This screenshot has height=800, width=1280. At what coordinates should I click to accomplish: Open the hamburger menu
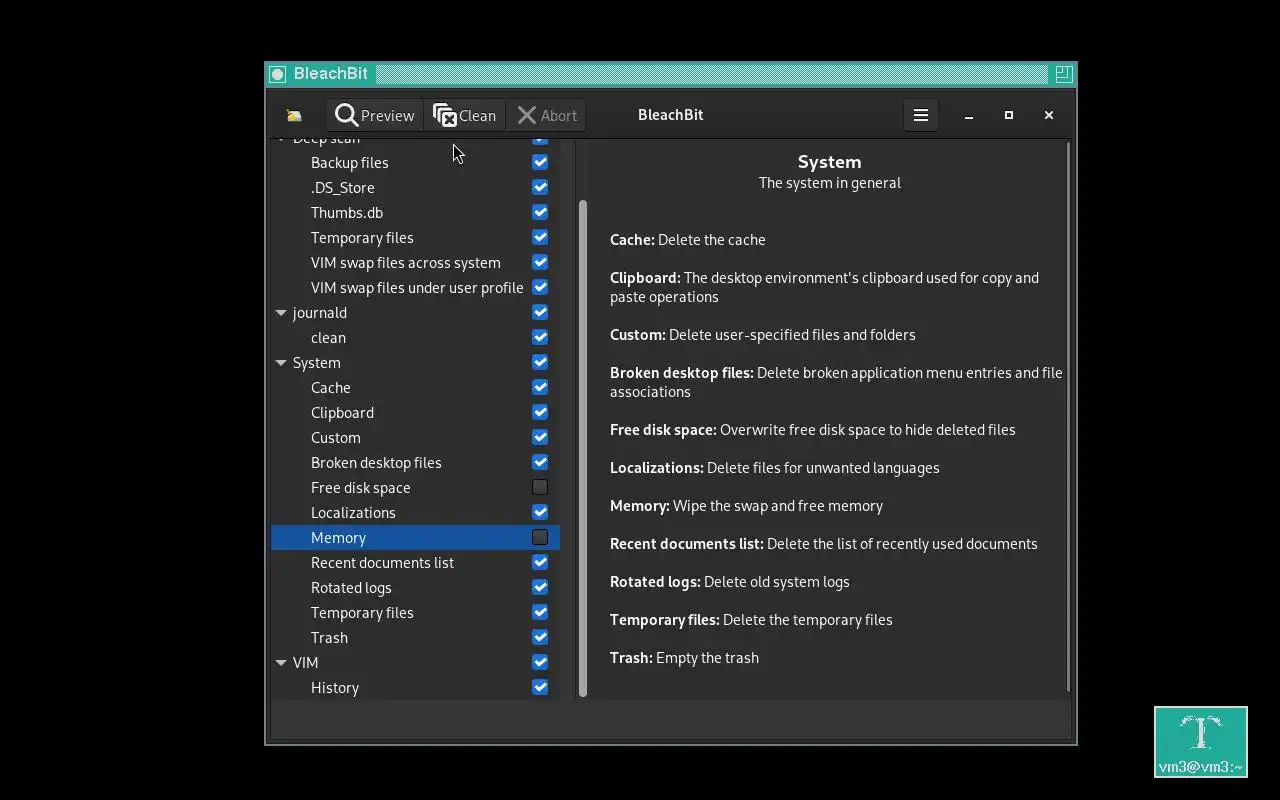(x=921, y=115)
